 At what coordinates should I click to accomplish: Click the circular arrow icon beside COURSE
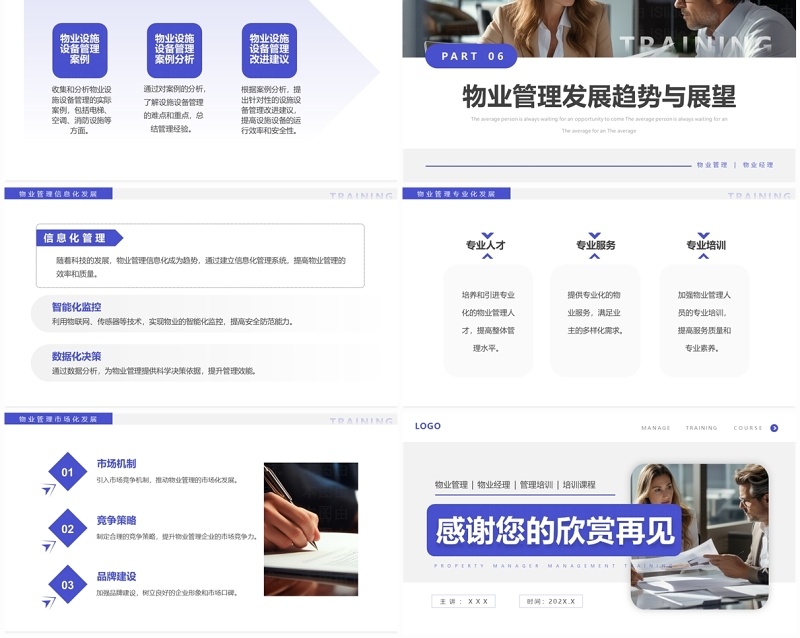pos(773,427)
